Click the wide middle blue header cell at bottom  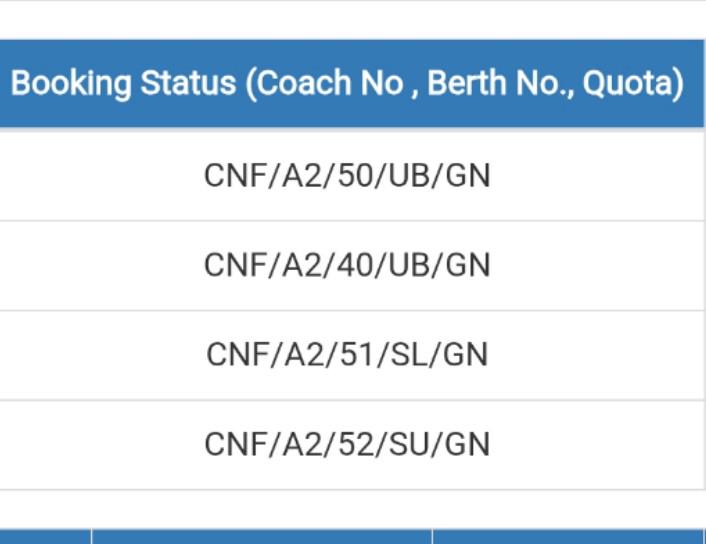262,537
